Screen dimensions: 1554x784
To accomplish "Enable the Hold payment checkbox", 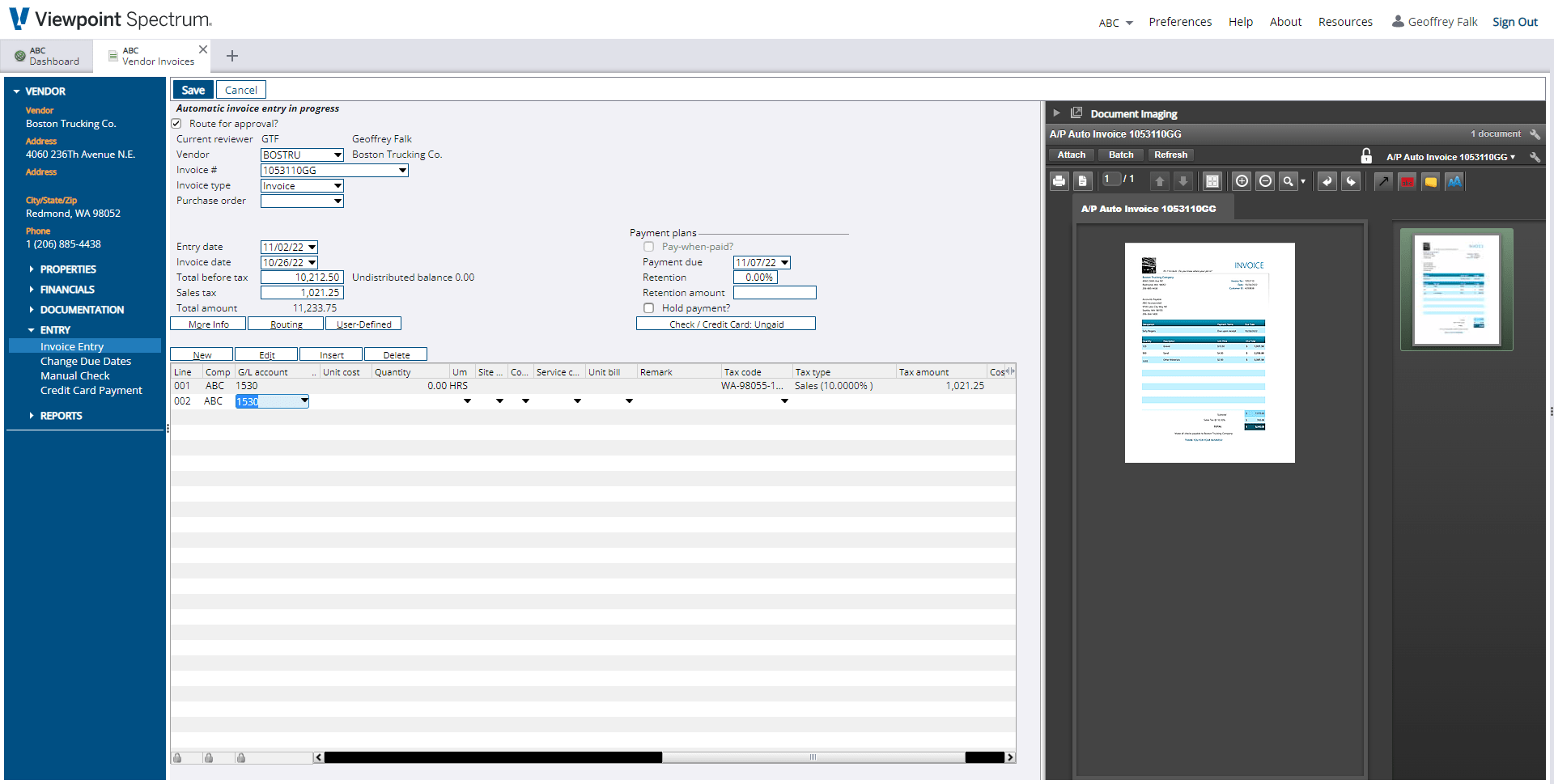I will pyautogui.click(x=648, y=308).
